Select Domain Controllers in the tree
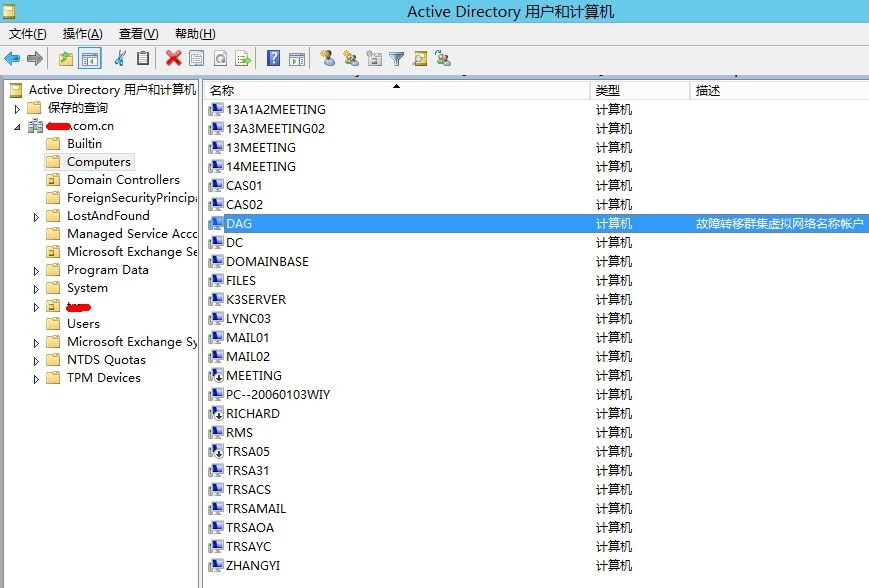This screenshot has height=588, width=869. [123, 180]
